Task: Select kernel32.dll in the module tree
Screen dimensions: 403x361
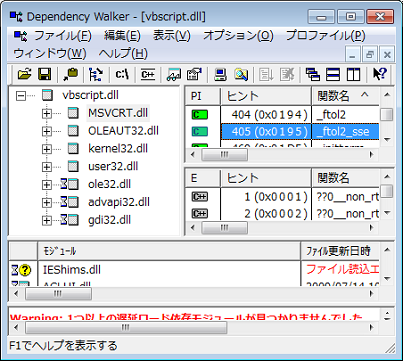Action: tap(118, 148)
